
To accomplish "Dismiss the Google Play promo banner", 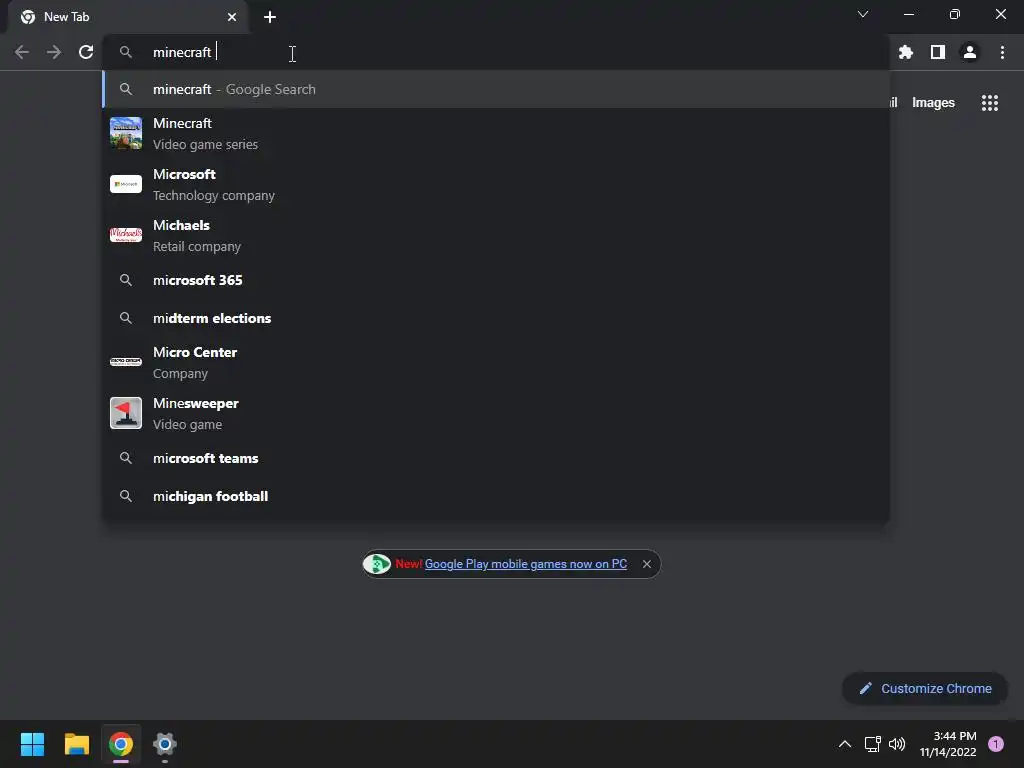I will coord(647,564).
